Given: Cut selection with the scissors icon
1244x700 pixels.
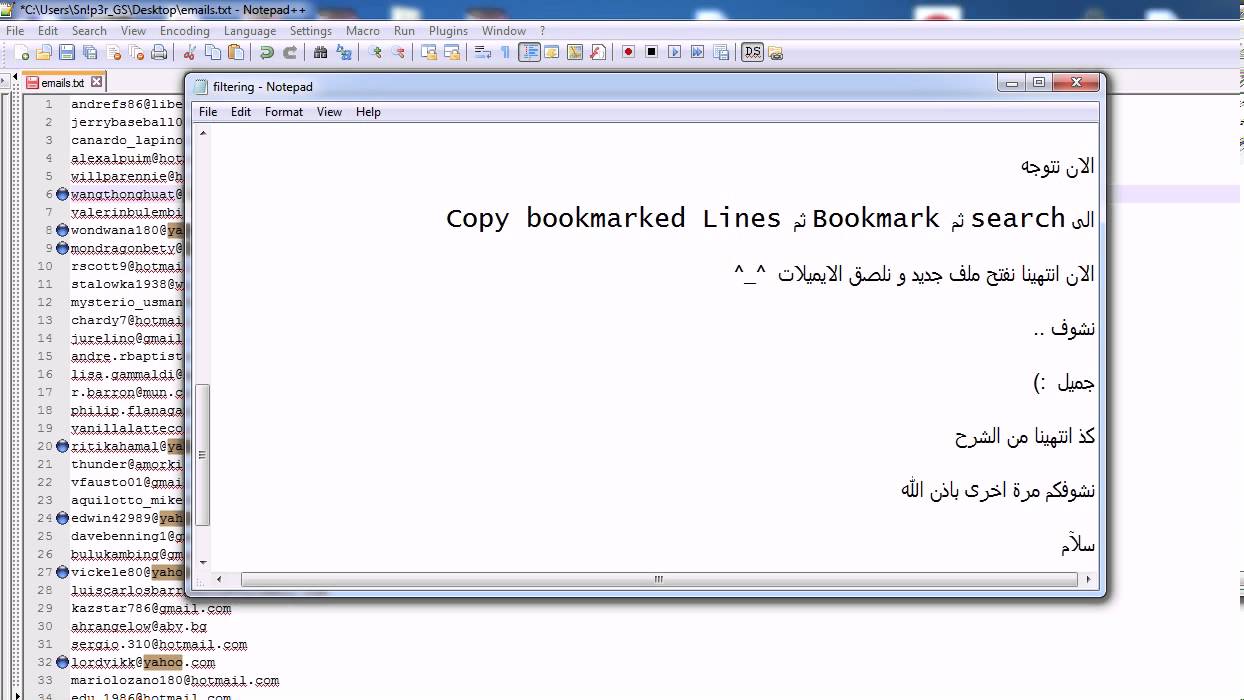Looking at the screenshot, I should 189,52.
